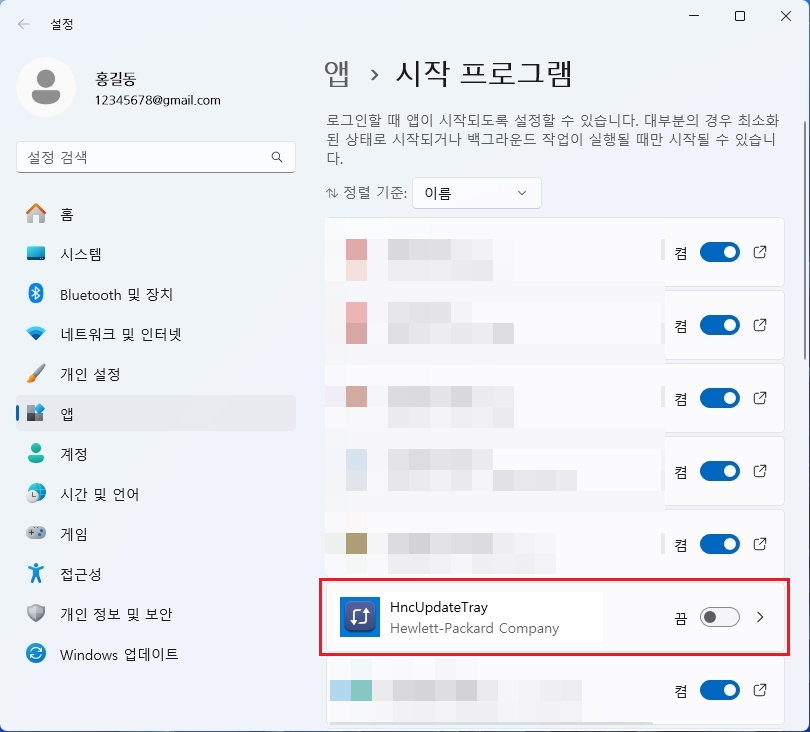Open 네트워크 및 인터넷 settings
The width and height of the screenshot is (810, 732).
36,334
